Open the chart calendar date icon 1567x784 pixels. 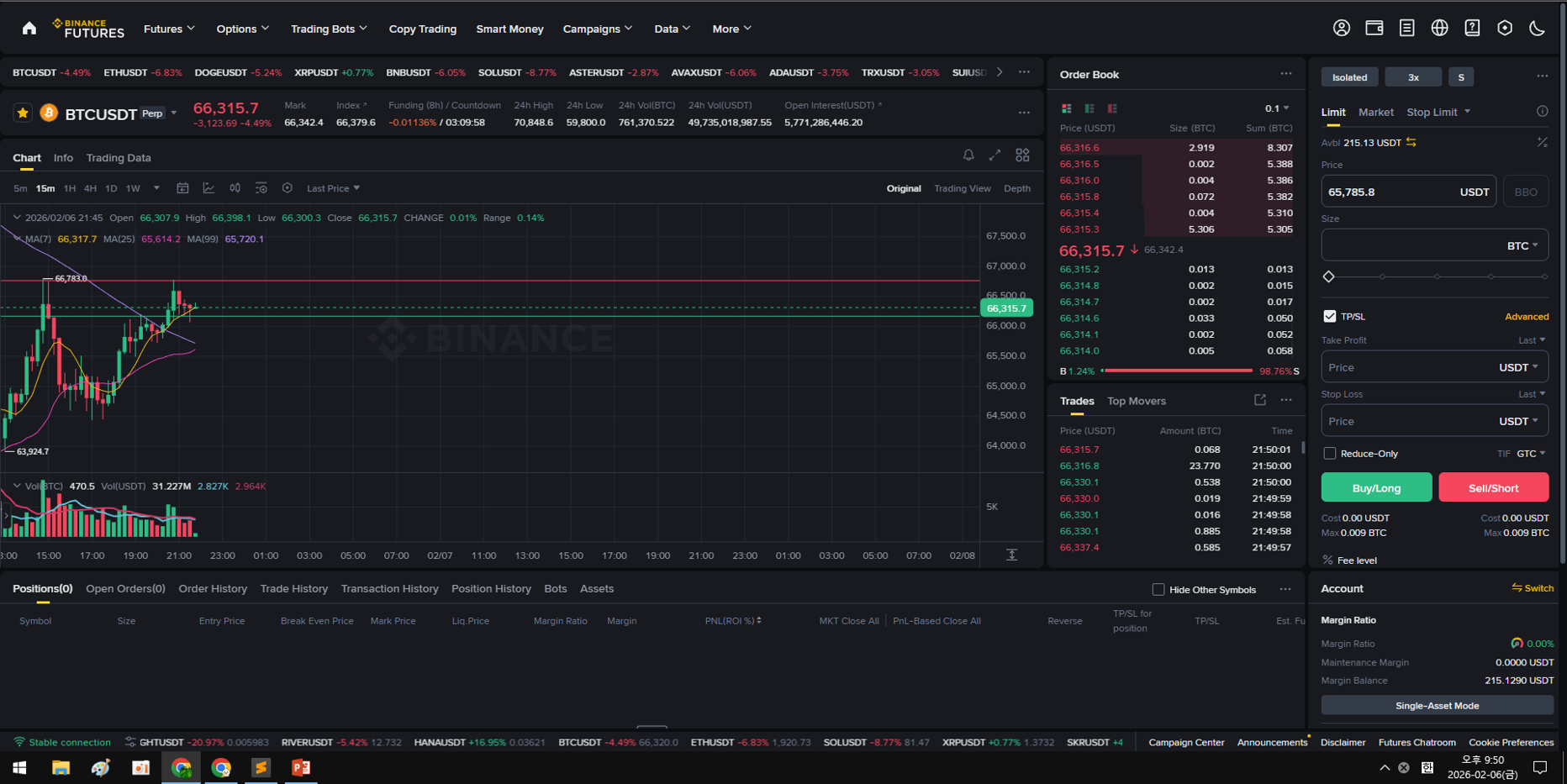[182, 188]
